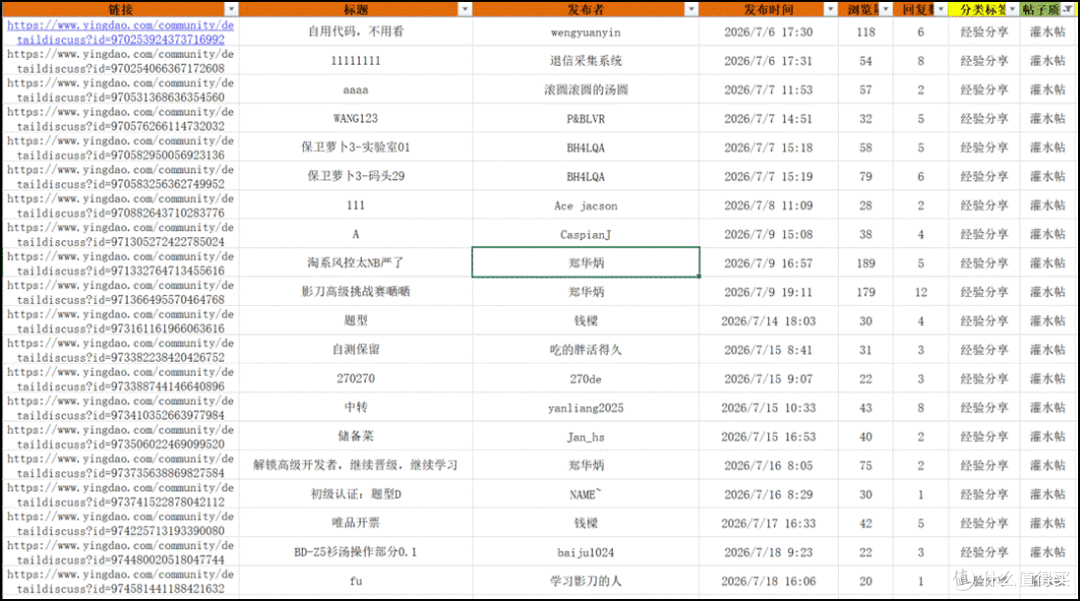Open the 标题 column filter dropdown
The height and width of the screenshot is (601, 1080).
tap(465, 9)
